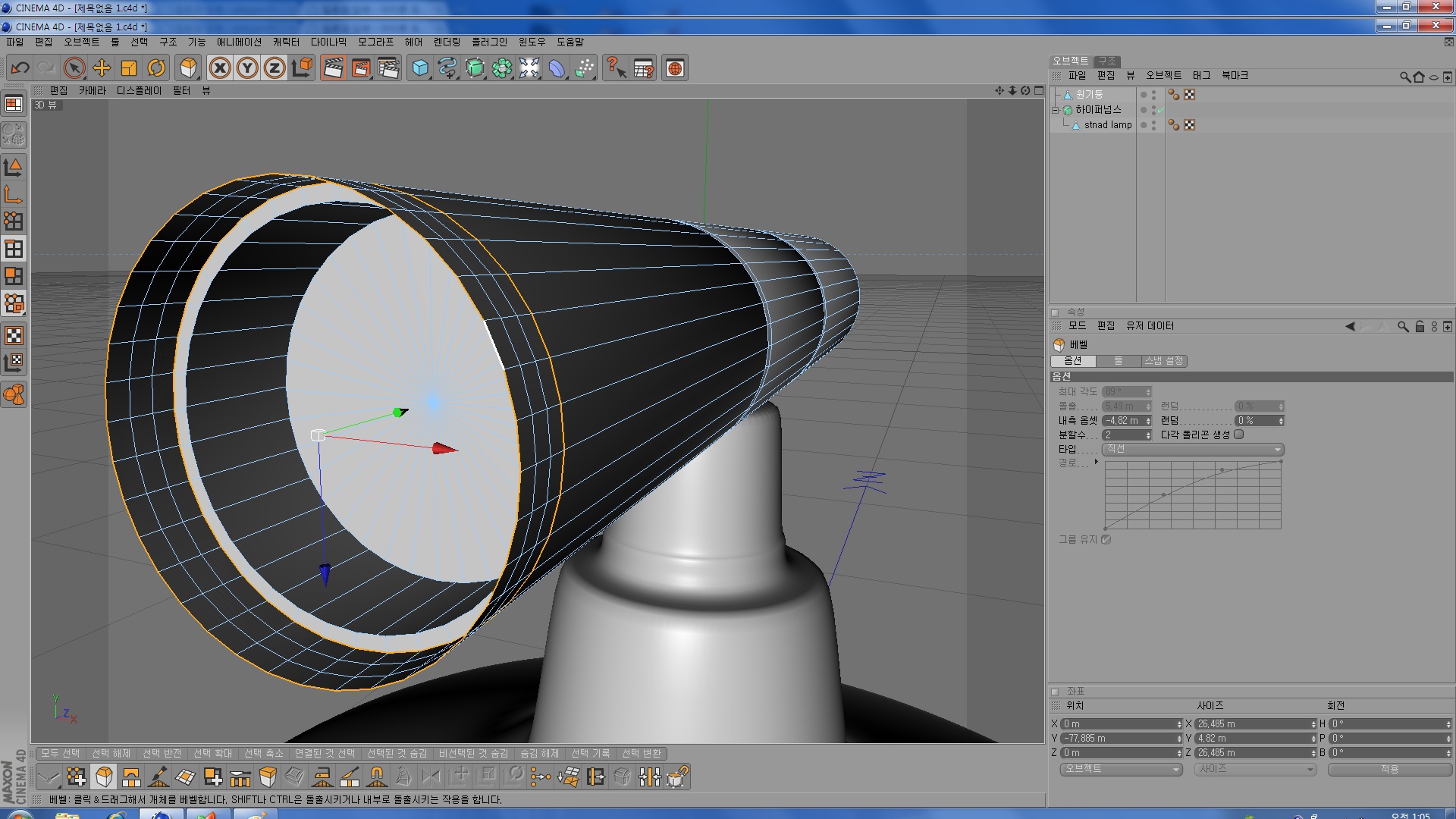Image resolution: width=1456 pixels, height=819 pixels.
Task: Click the 적용 apply button
Action: pyautogui.click(x=1389, y=769)
